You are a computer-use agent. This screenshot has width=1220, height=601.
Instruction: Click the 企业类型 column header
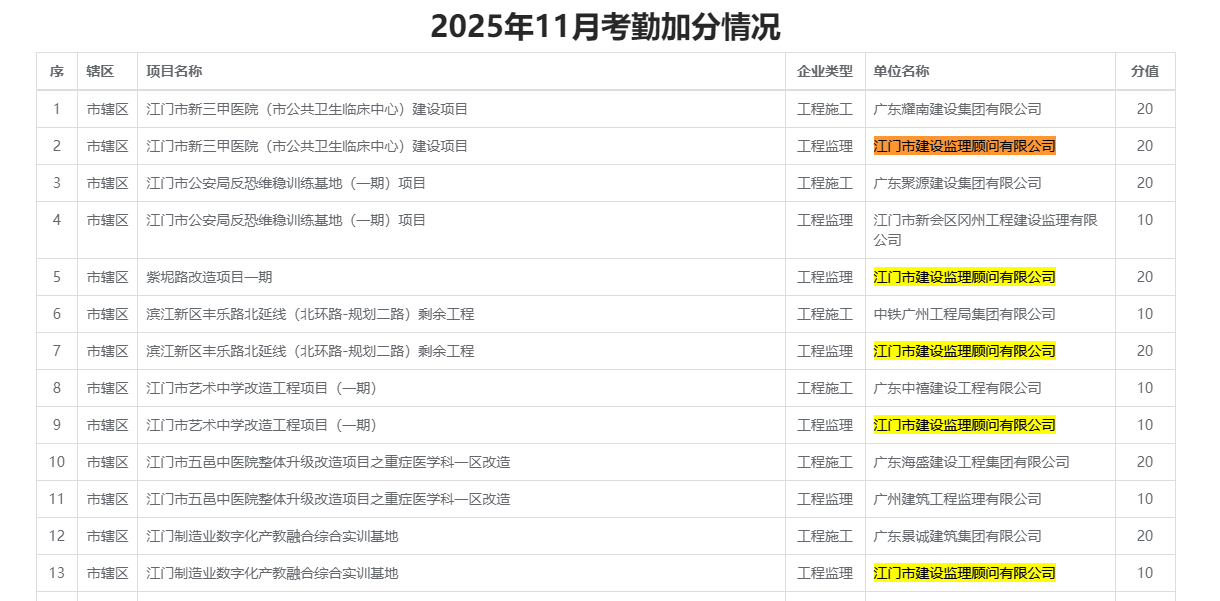(824, 71)
